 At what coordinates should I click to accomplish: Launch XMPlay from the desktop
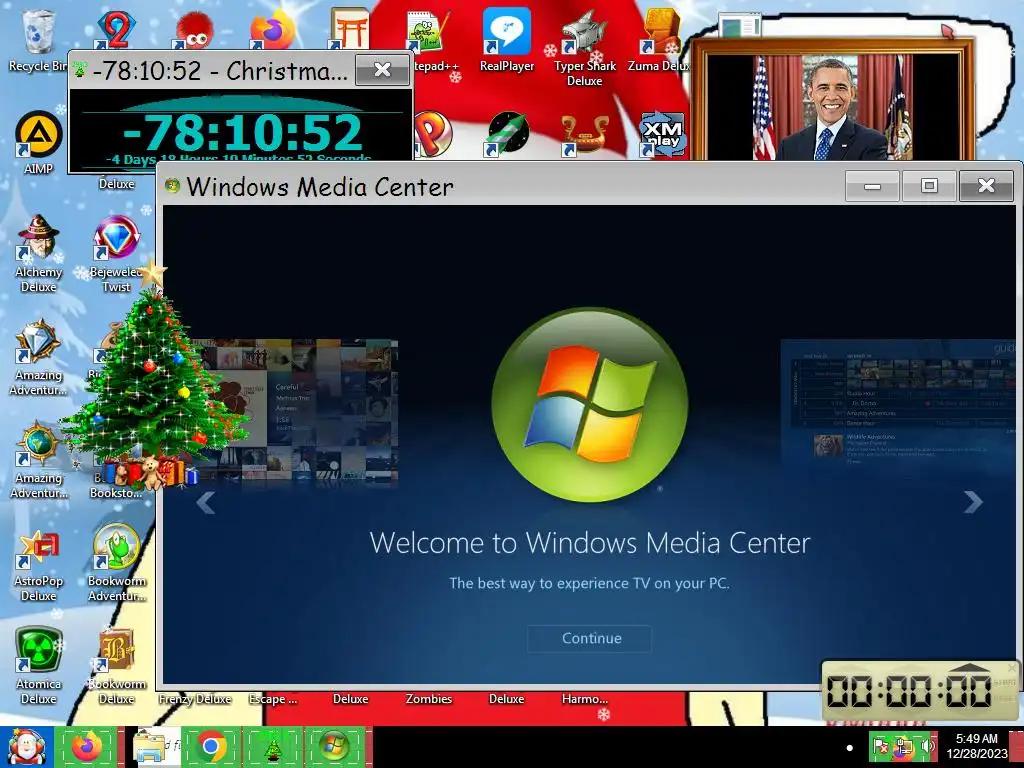click(662, 134)
